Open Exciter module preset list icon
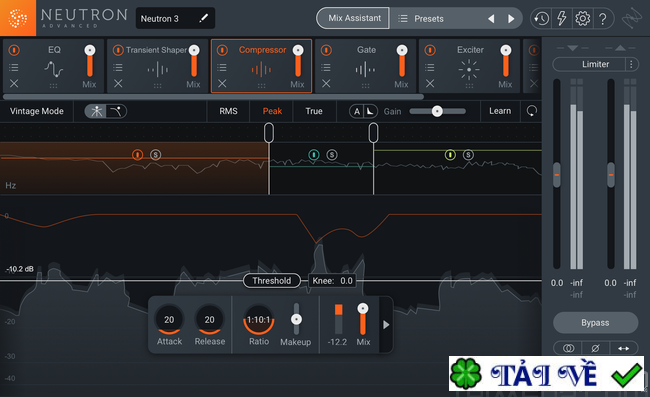This screenshot has width=650, height=397. 430,67
